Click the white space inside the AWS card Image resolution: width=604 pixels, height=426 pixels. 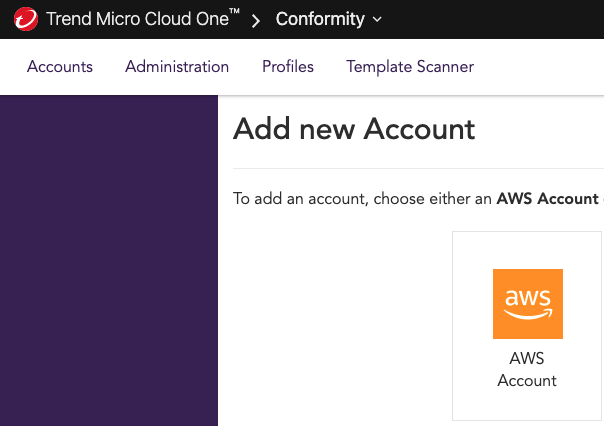point(527,250)
